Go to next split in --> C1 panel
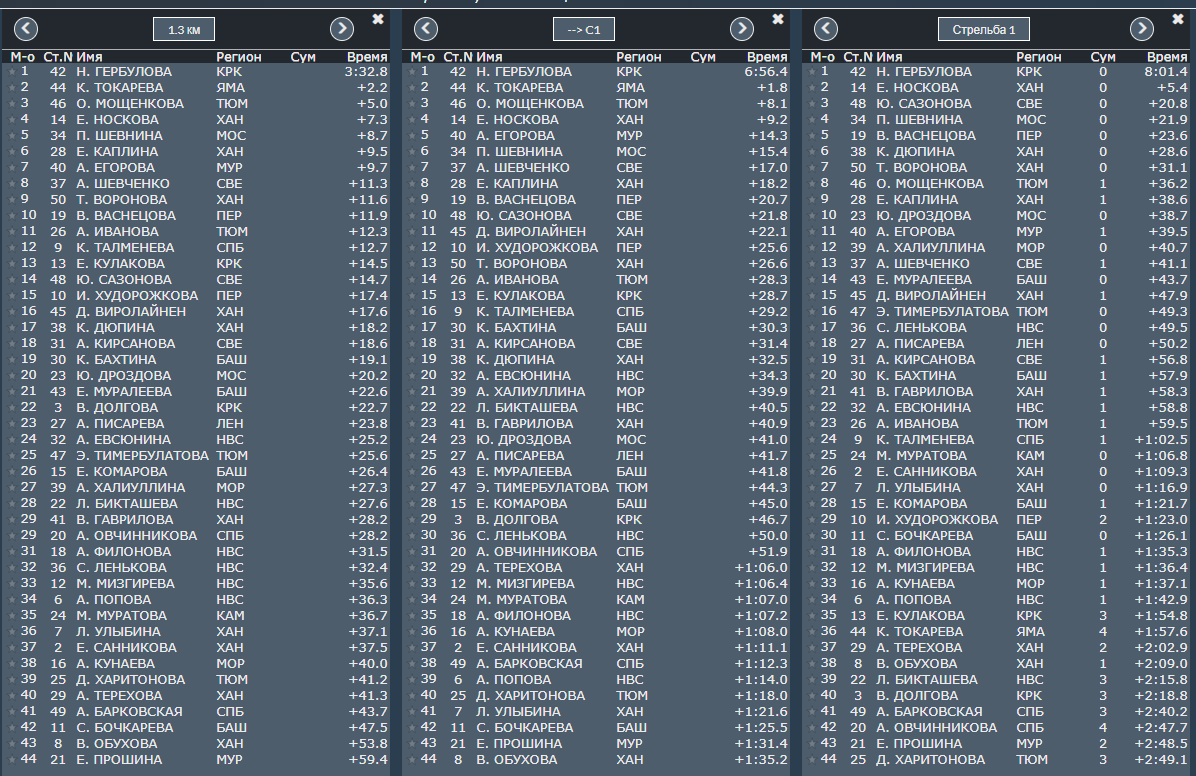The image size is (1196, 776). [x=741, y=29]
